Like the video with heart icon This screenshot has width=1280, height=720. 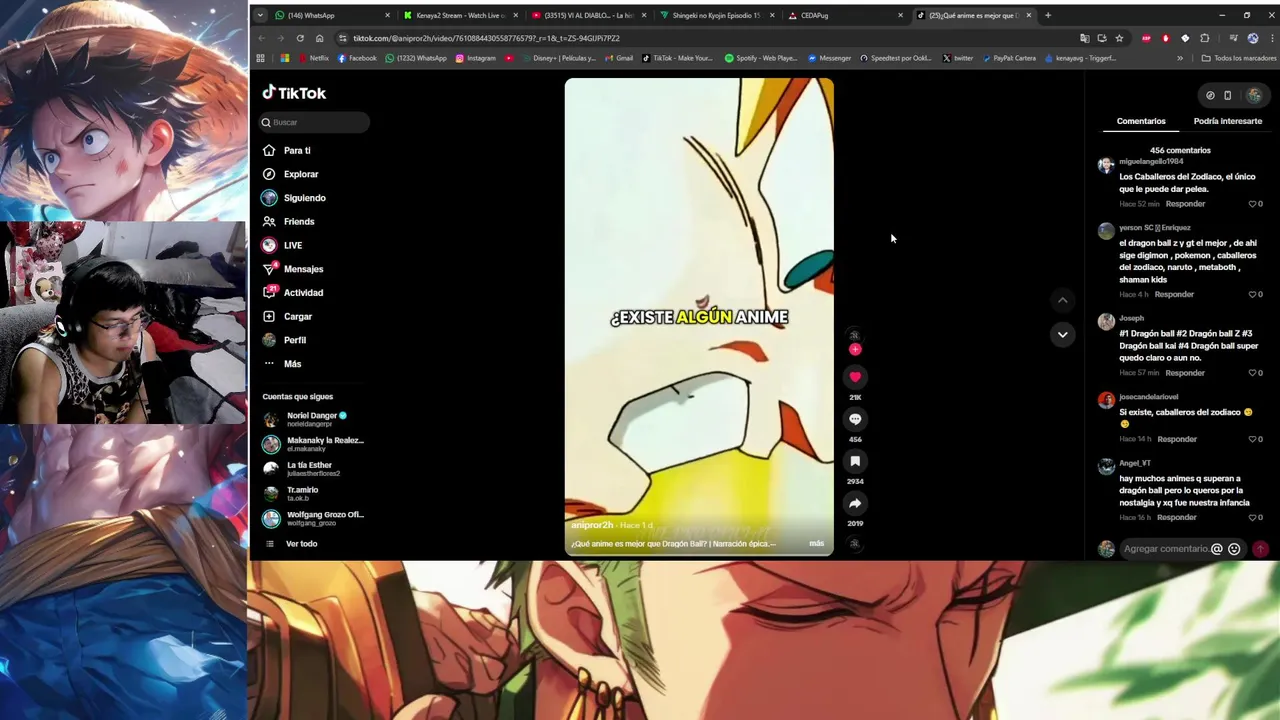pyautogui.click(x=855, y=377)
